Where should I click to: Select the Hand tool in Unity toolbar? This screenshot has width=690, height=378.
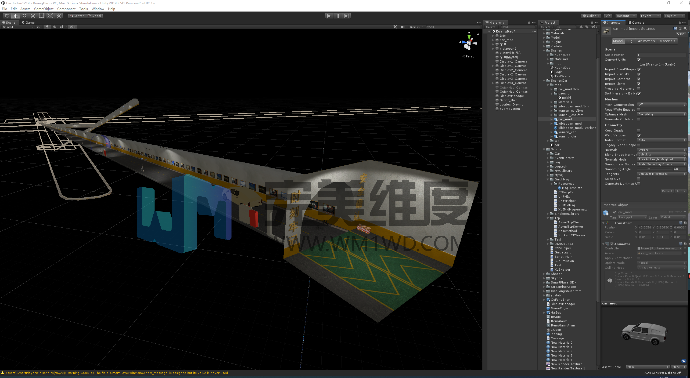click(x=7, y=16)
